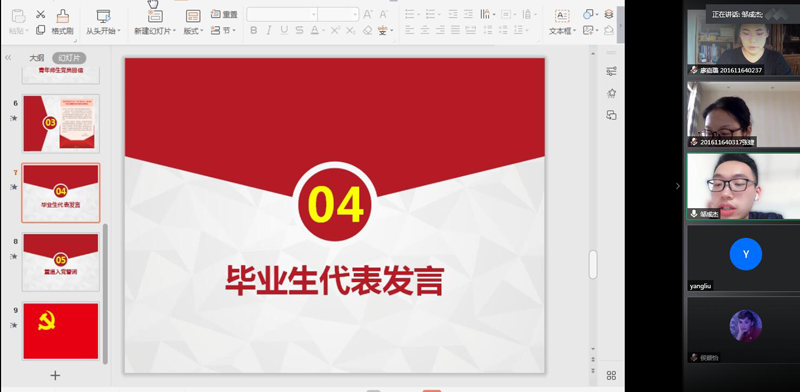Click the grid icon at sidebar bottom

[x=611, y=376]
